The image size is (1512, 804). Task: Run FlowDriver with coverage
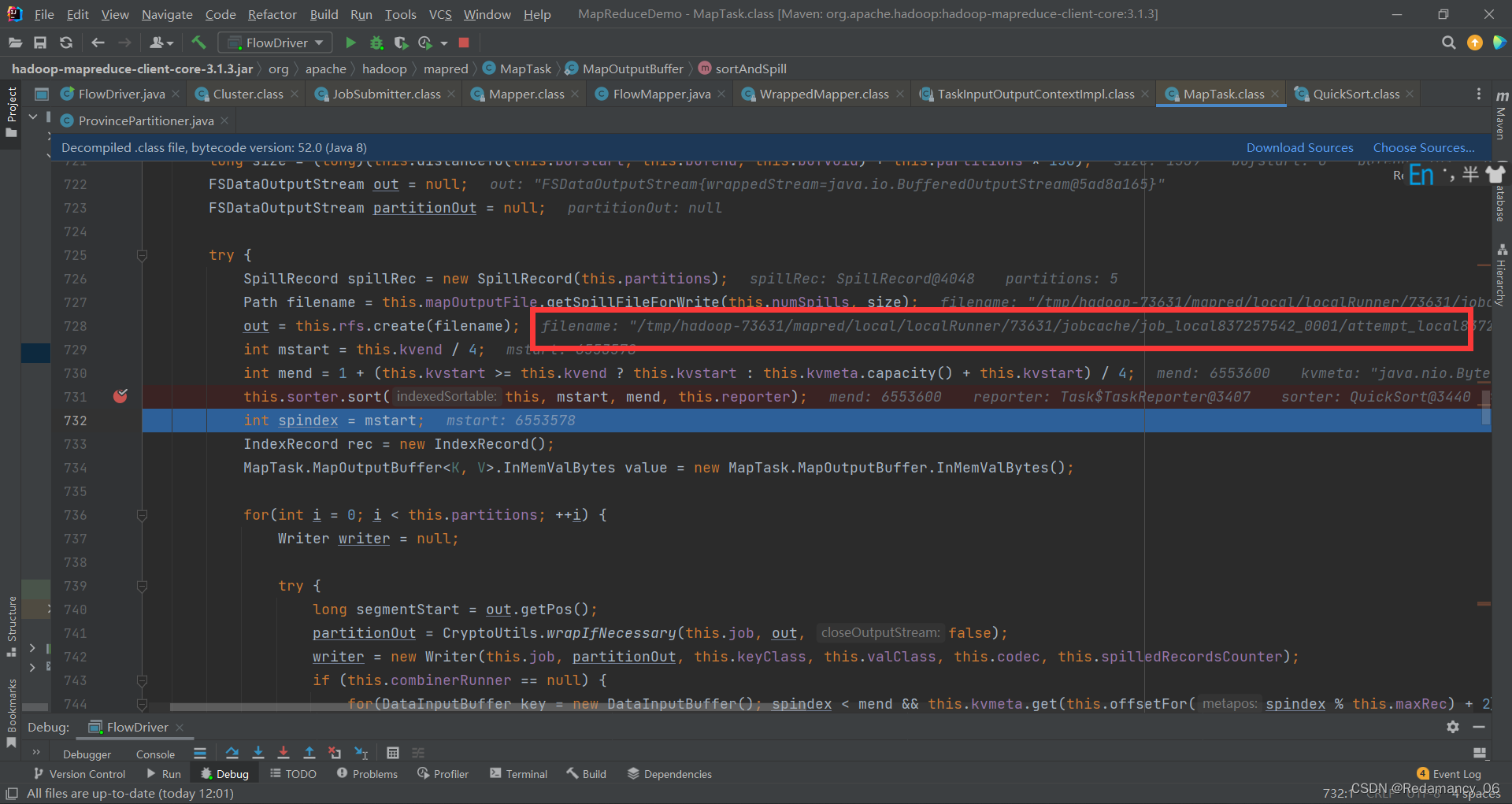[x=401, y=43]
